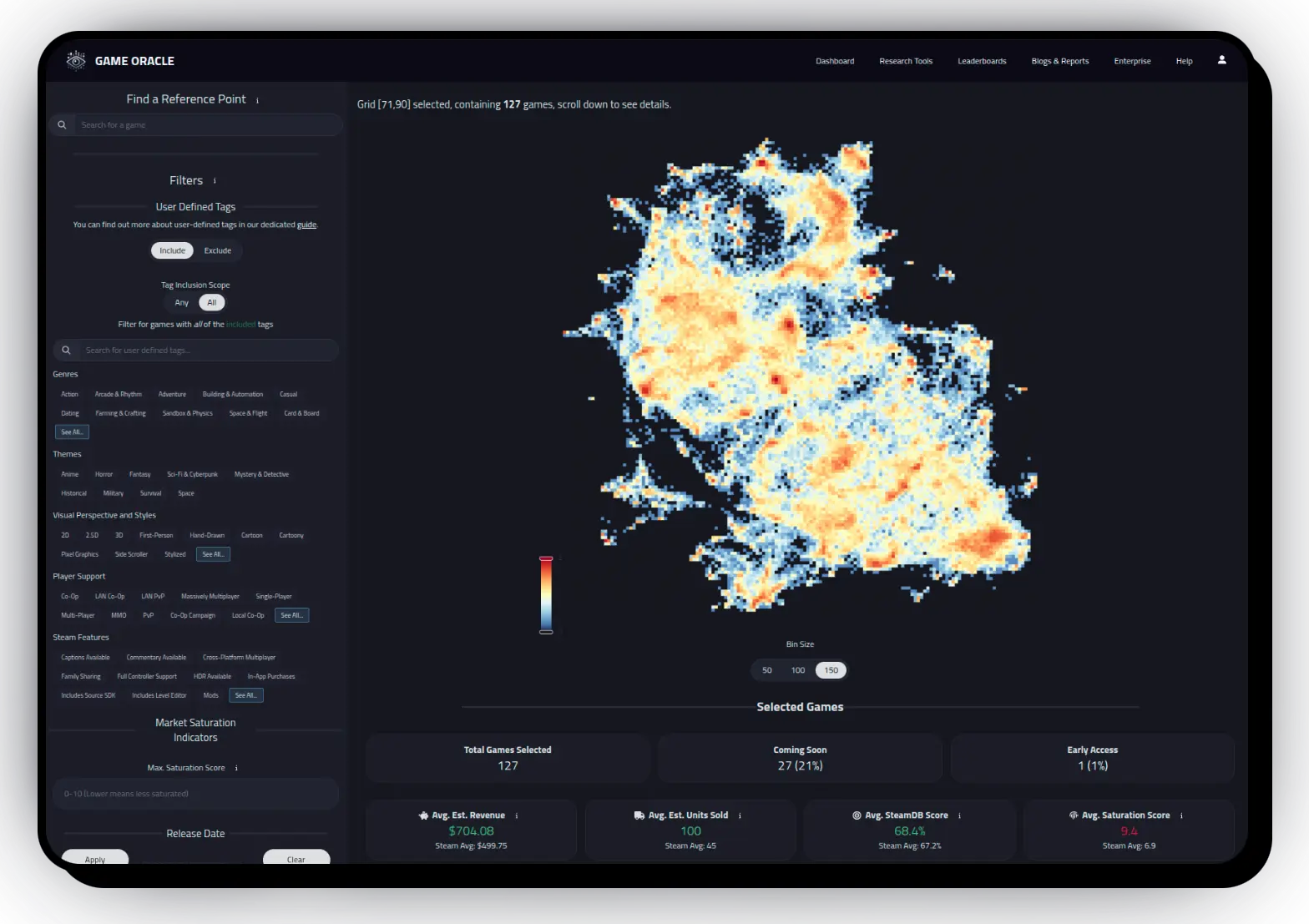
Task: Open the Research Tools menu
Action: (906, 61)
